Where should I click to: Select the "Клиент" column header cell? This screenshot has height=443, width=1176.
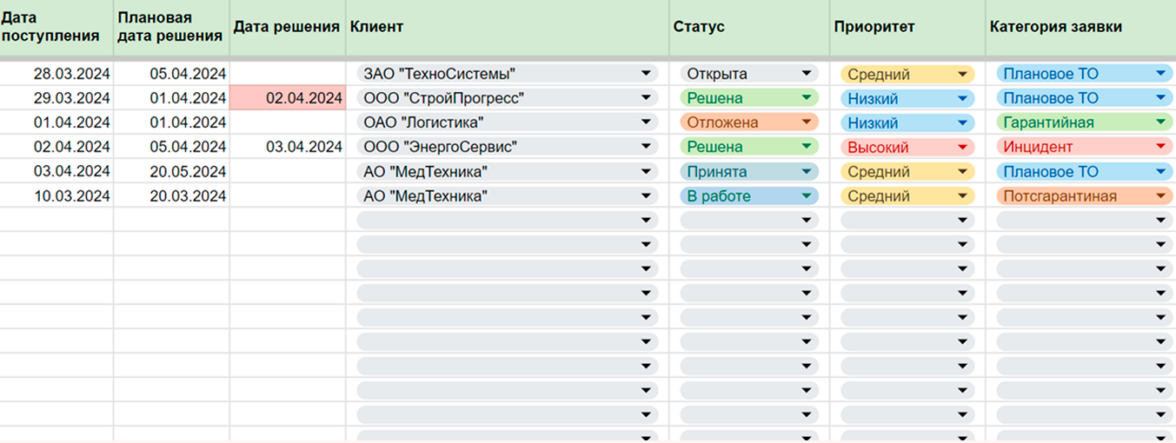pos(507,28)
